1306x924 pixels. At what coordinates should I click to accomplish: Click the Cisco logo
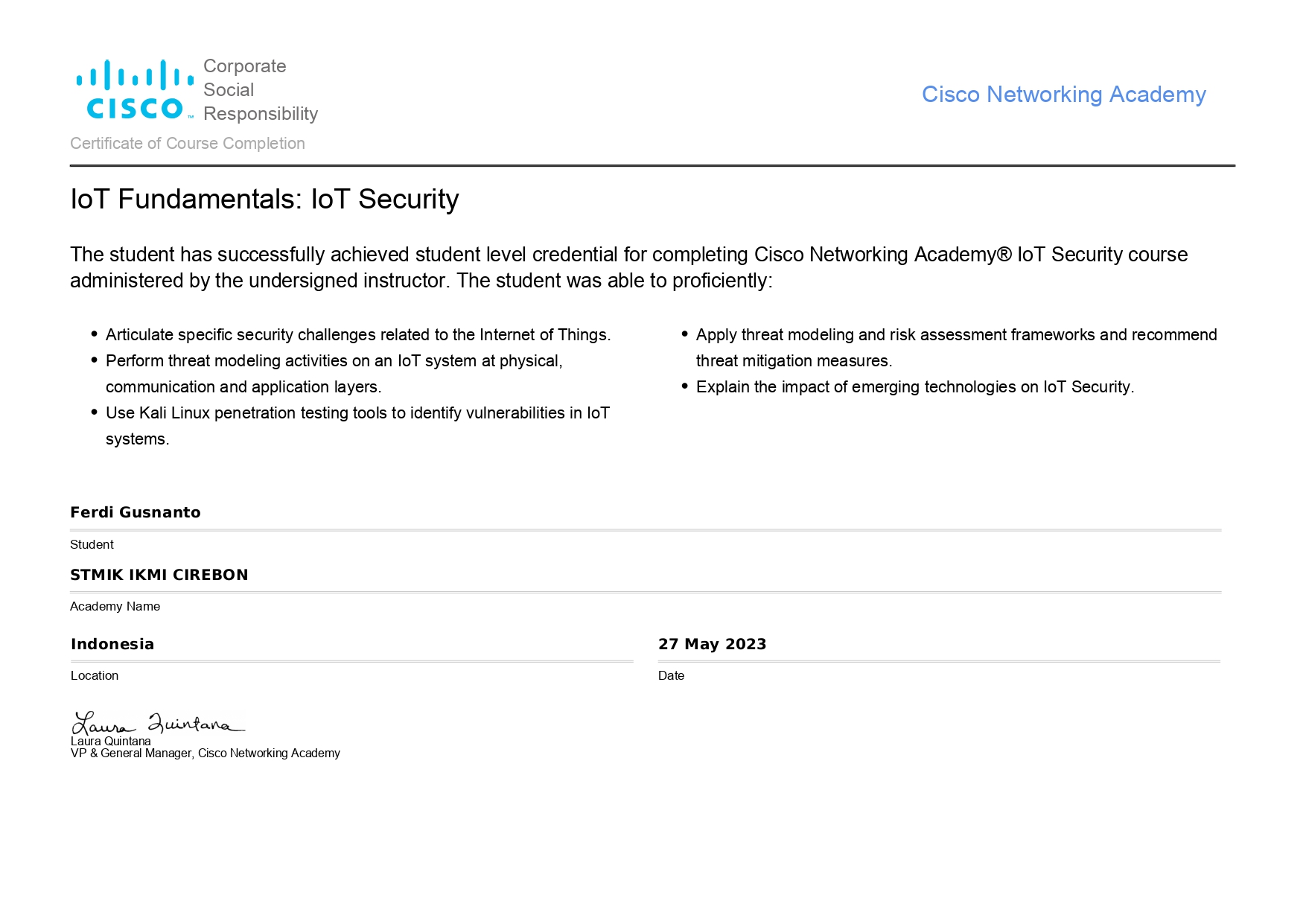pyautogui.click(x=135, y=90)
